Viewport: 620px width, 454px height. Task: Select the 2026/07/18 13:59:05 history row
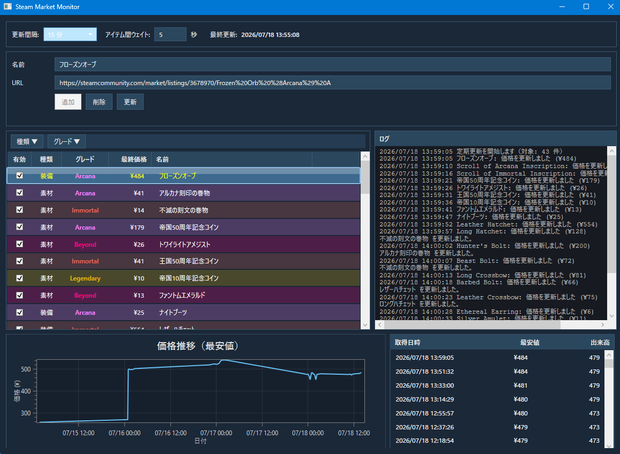pos(497,358)
